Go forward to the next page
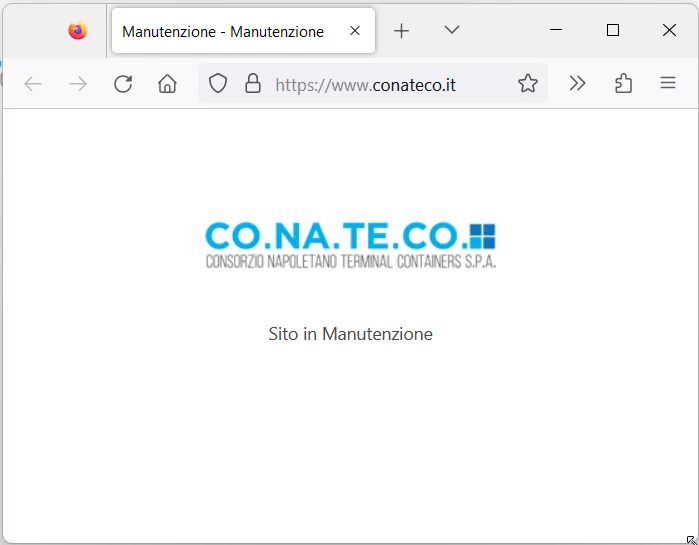 (x=78, y=84)
